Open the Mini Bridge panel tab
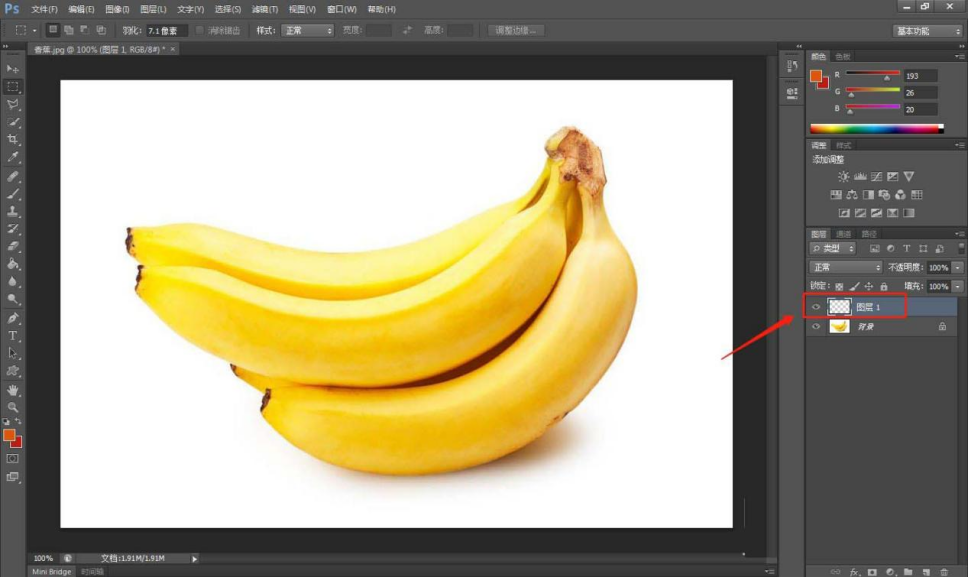 click(x=52, y=571)
